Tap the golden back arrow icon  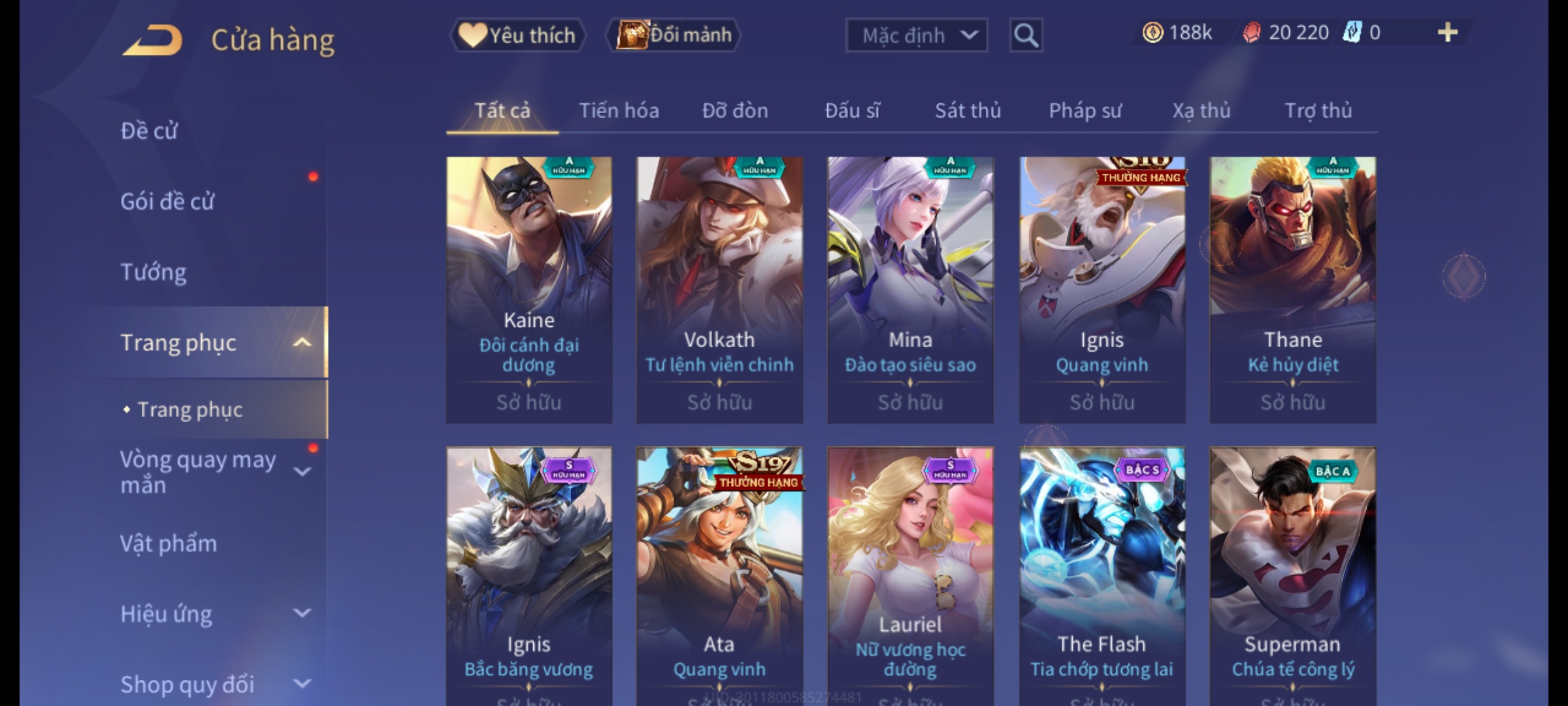(x=152, y=41)
